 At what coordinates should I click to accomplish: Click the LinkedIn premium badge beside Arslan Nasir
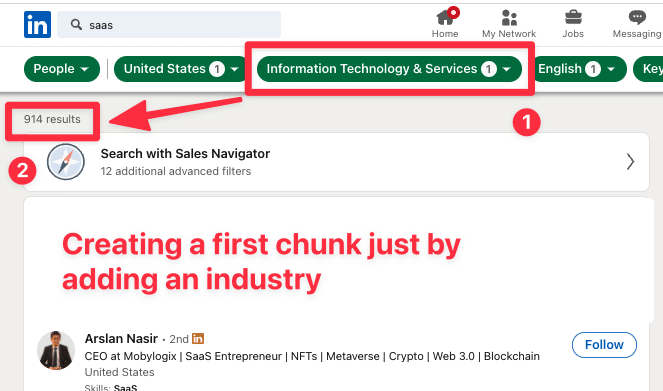[x=198, y=339]
